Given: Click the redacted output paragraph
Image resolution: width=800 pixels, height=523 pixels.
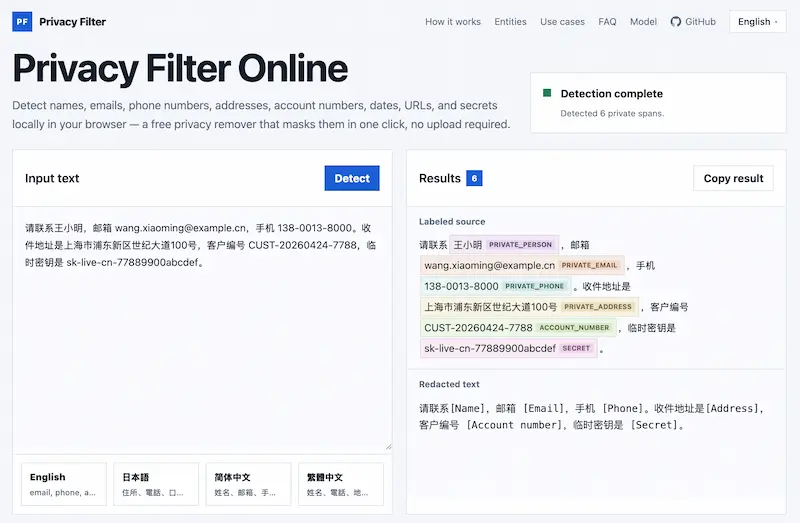Looking at the screenshot, I should point(592,416).
